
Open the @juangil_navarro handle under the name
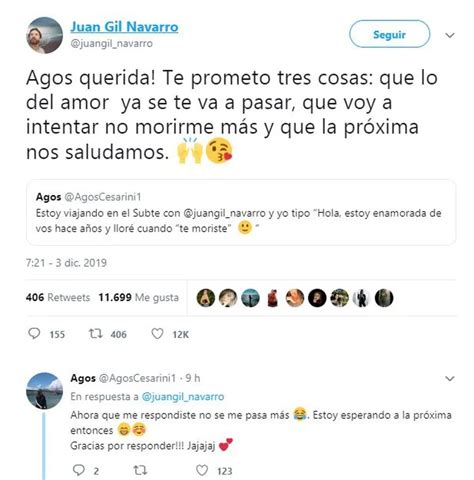pos(112,43)
